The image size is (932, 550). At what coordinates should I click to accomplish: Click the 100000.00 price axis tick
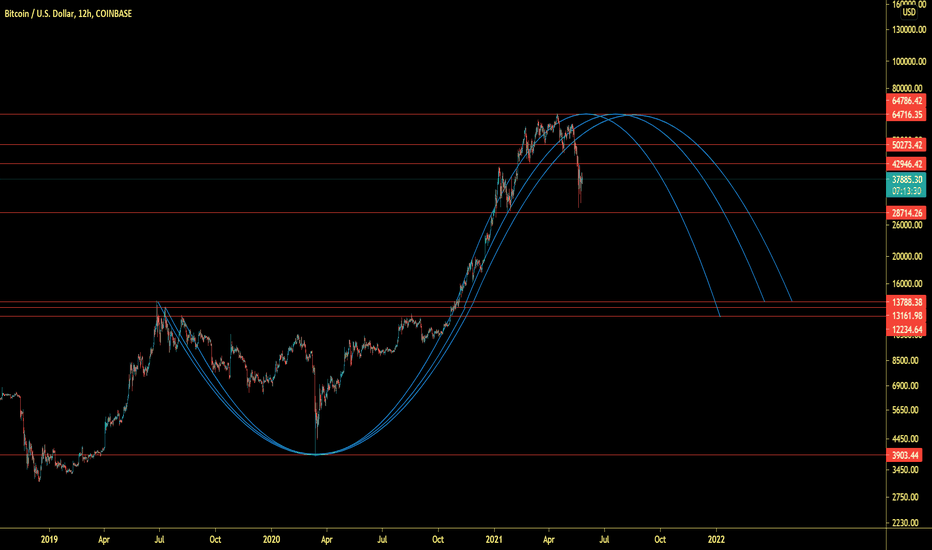pos(908,61)
